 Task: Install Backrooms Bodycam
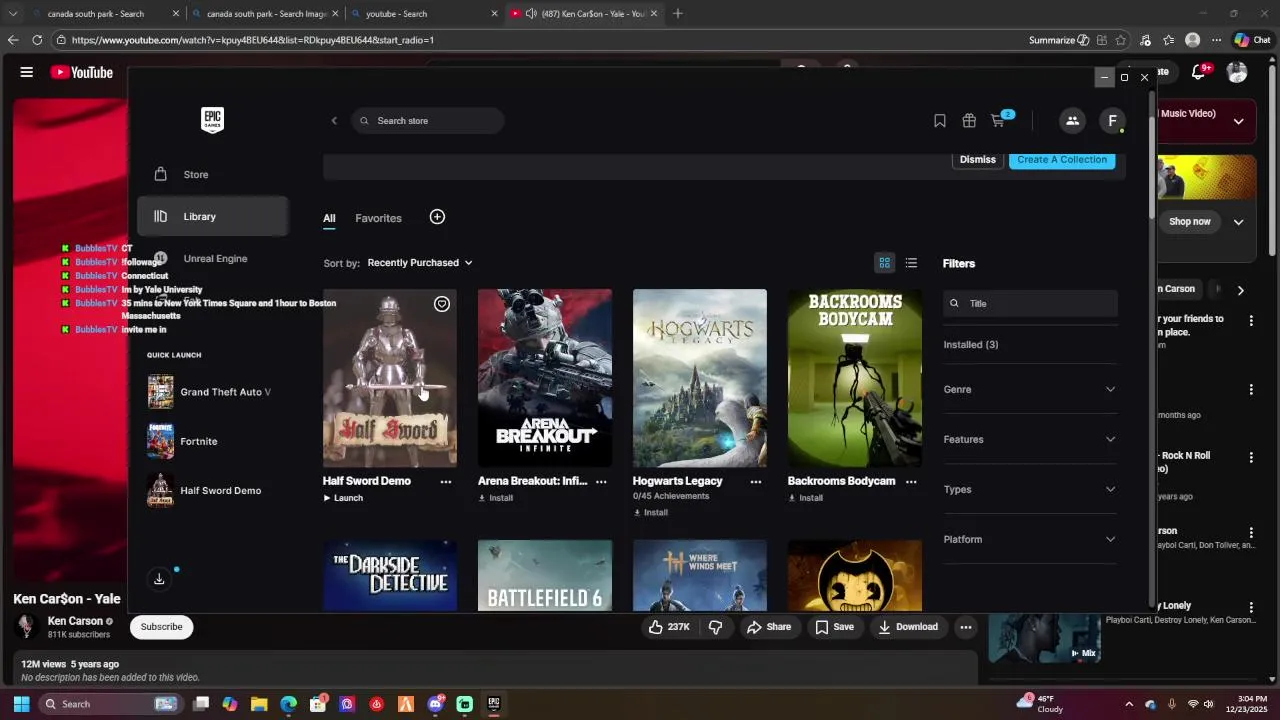tap(806, 498)
